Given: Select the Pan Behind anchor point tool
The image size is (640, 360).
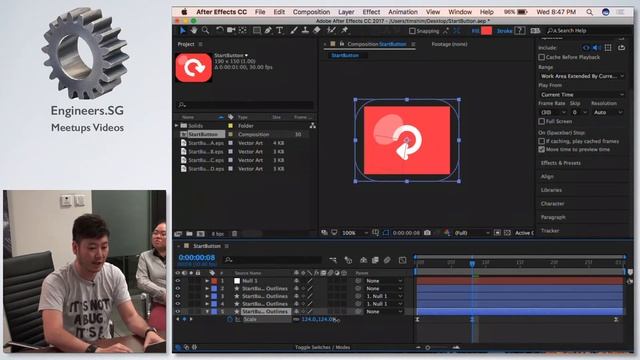Looking at the screenshot, I should (242, 31).
